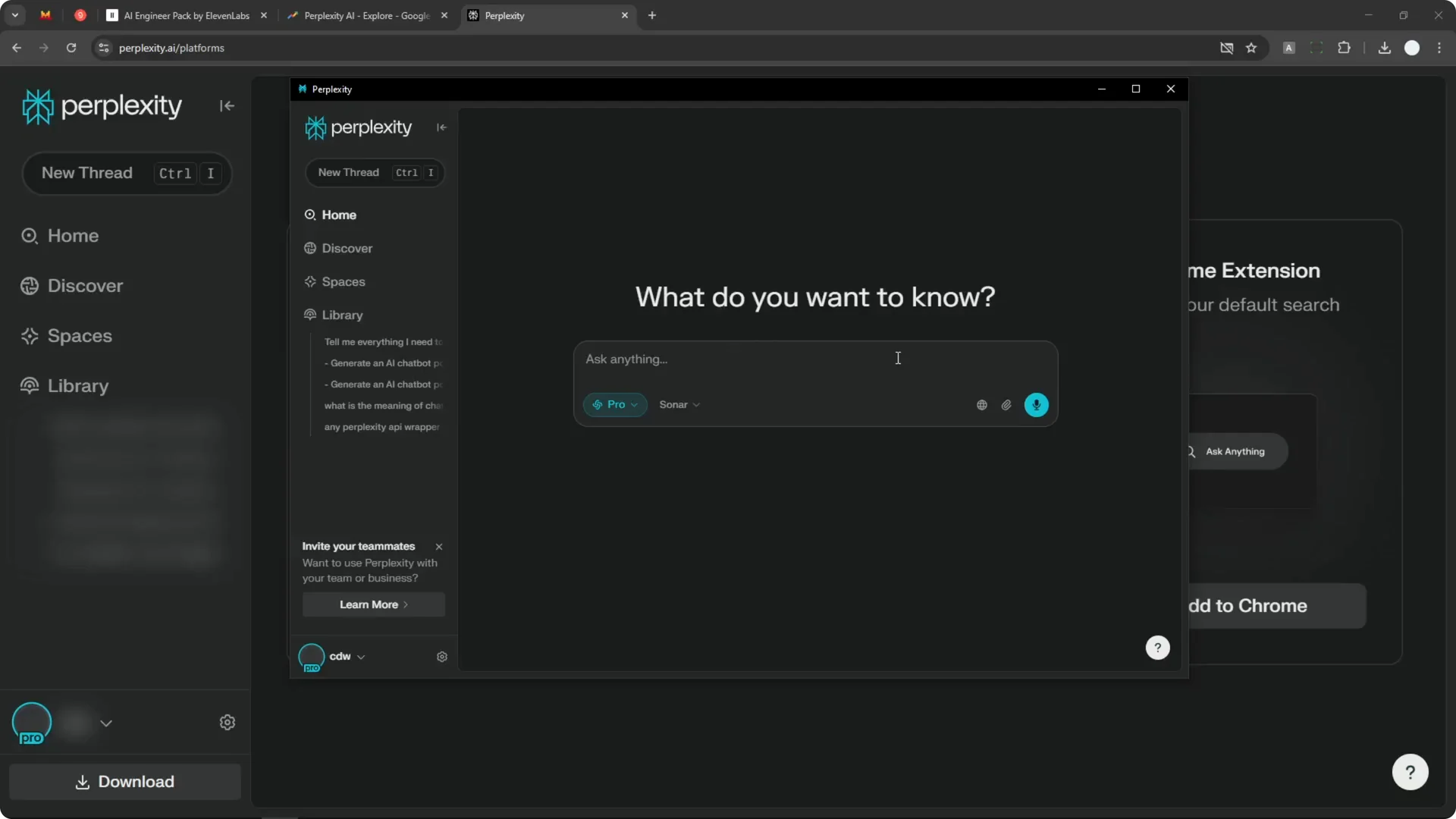
Task: Open settings via the gear icon next to cdw
Action: (x=442, y=657)
